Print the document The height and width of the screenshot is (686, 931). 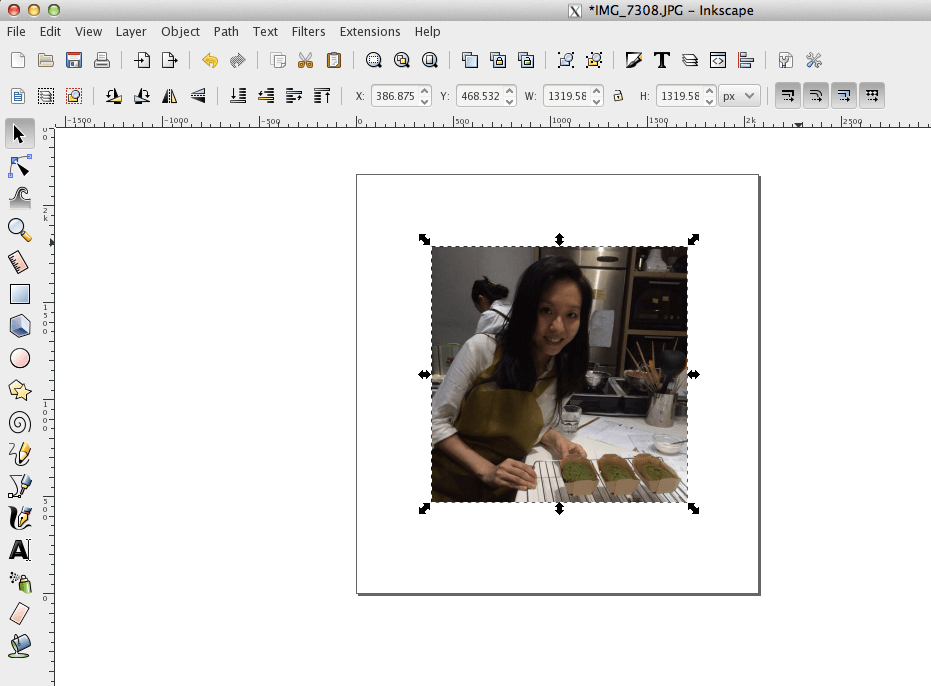pyautogui.click(x=102, y=60)
